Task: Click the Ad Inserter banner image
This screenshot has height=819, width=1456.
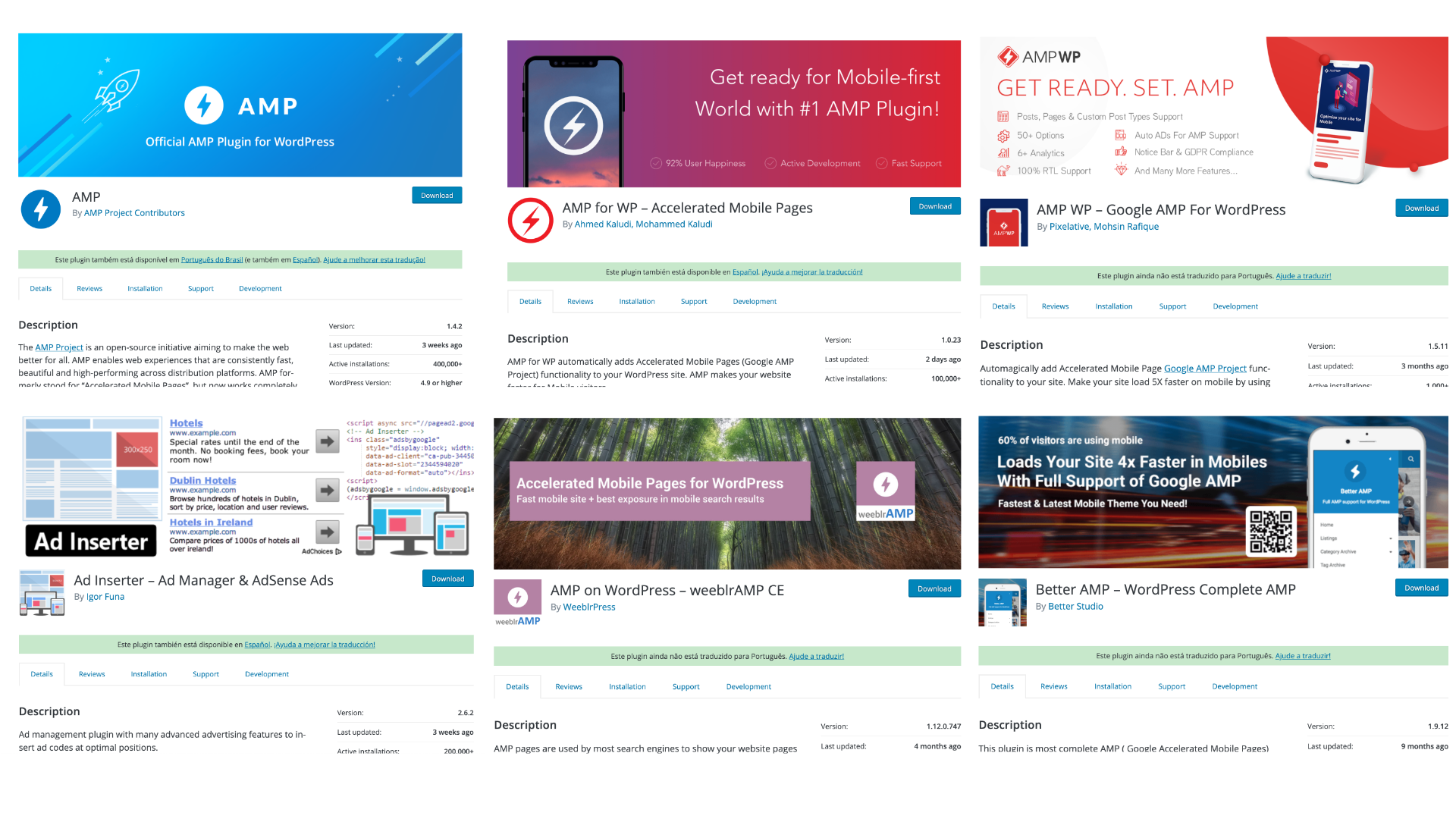Action: (246, 486)
